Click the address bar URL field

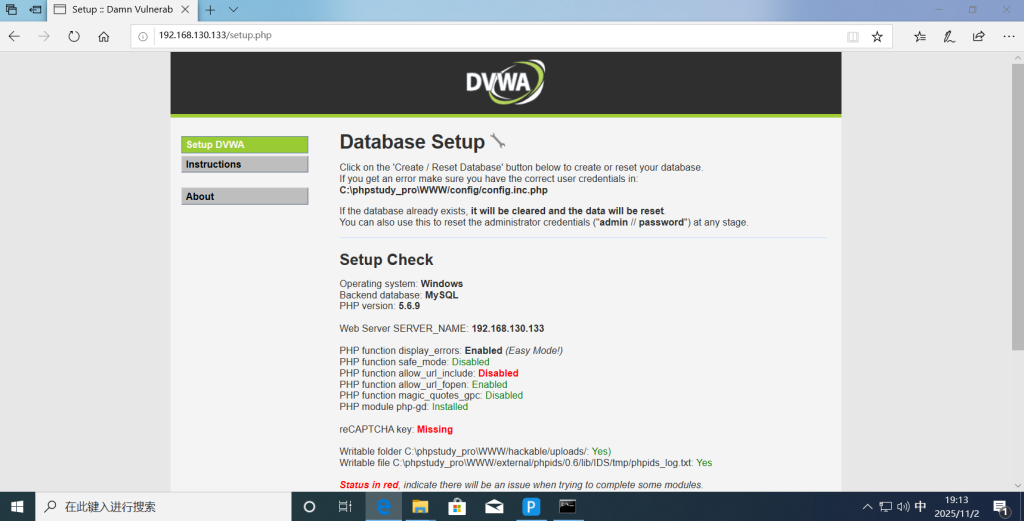pyautogui.click(x=480, y=36)
